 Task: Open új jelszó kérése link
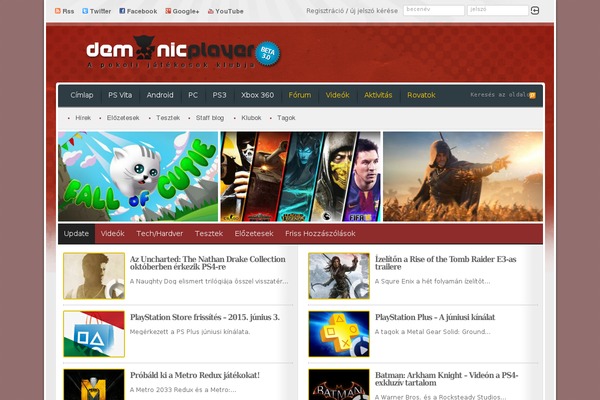coord(374,11)
